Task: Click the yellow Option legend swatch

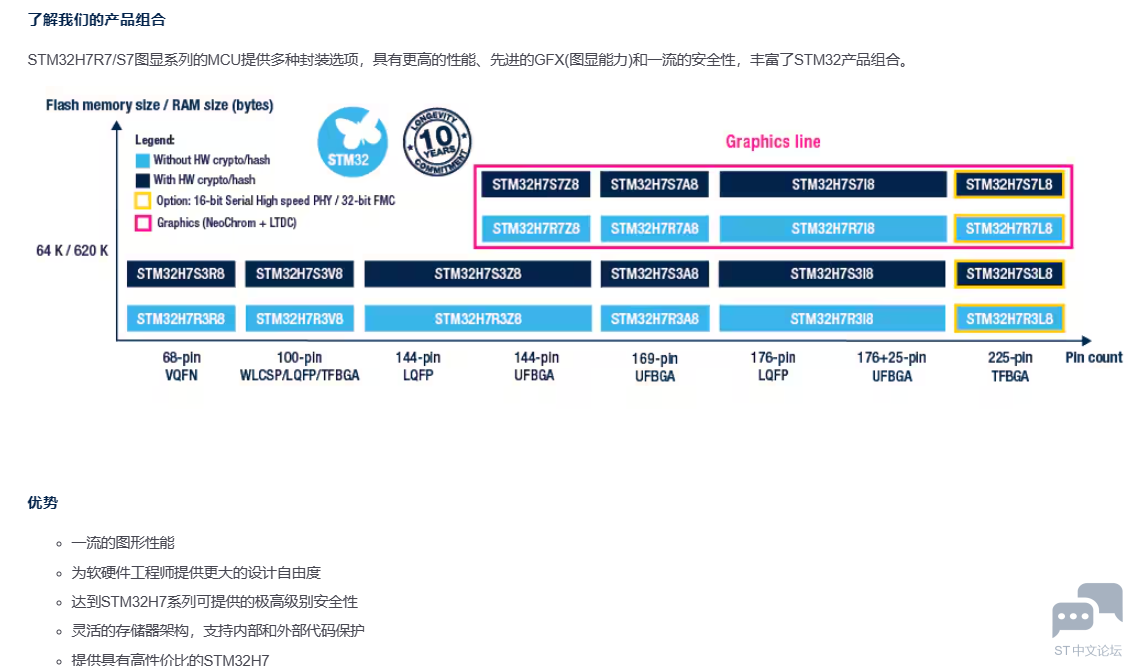Action: click(x=143, y=201)
